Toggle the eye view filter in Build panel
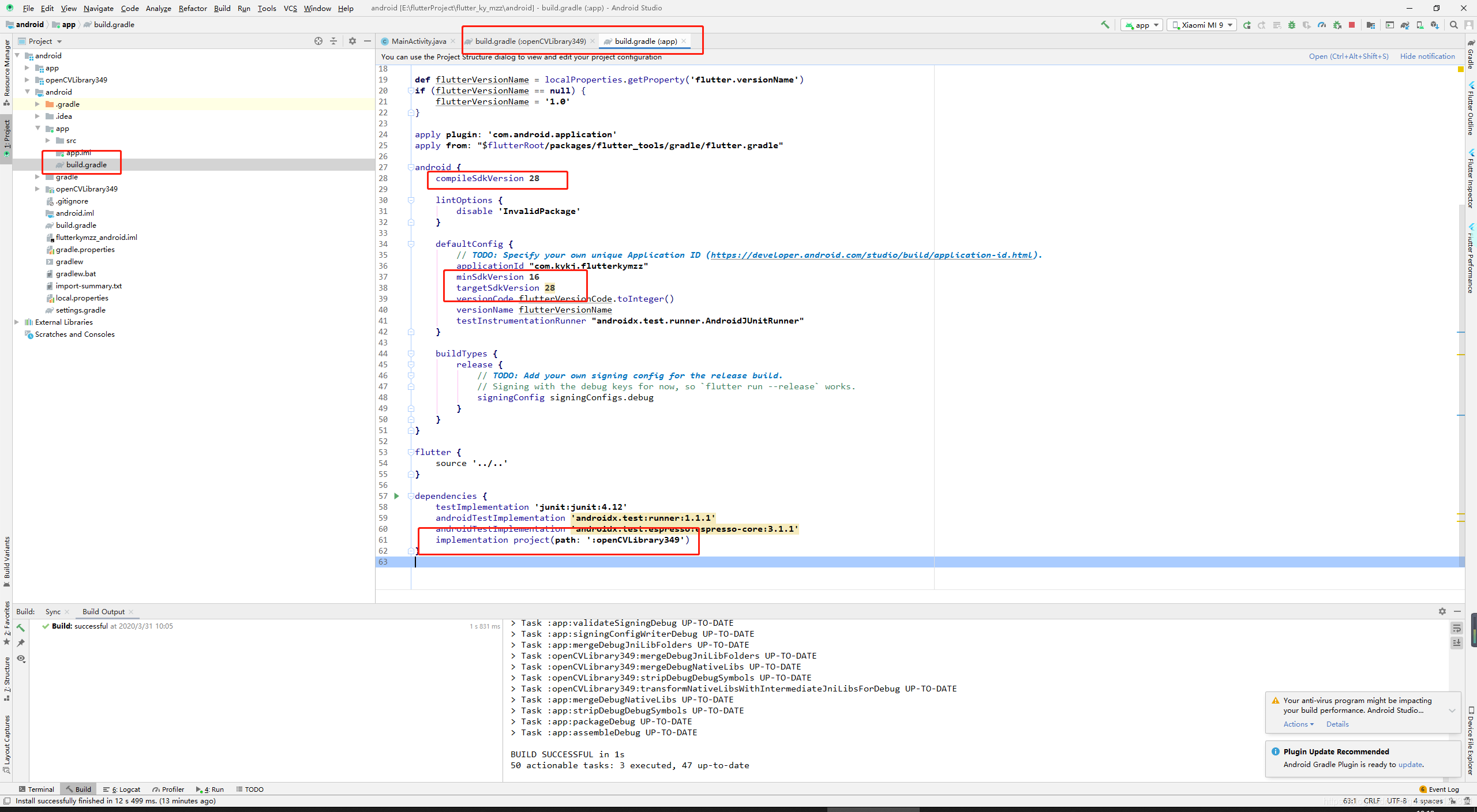Image resolution: width=1477 pixels, height=812 pixels. [x=21, y=659]
